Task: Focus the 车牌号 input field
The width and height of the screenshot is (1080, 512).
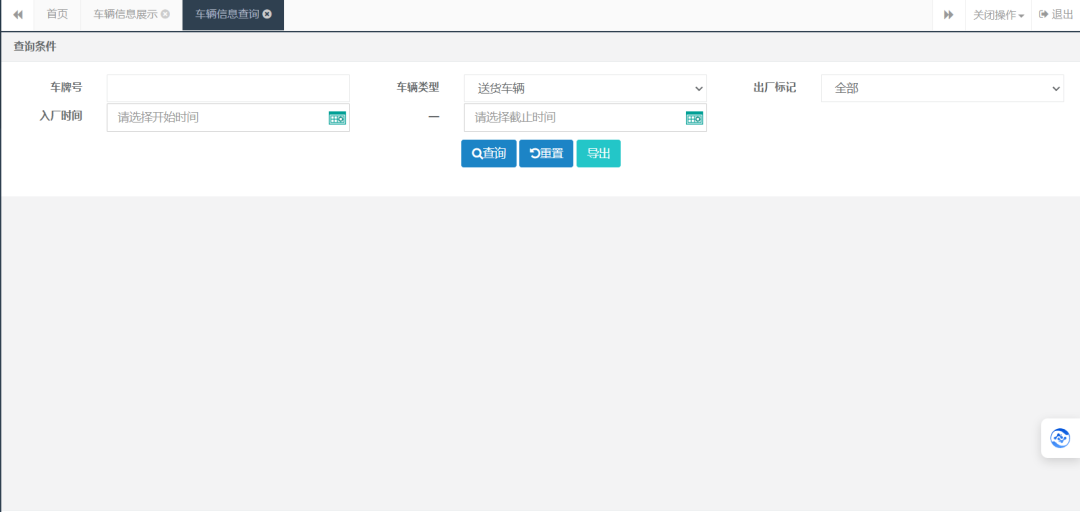Action: pyautogui.click(x=228, y=88)
